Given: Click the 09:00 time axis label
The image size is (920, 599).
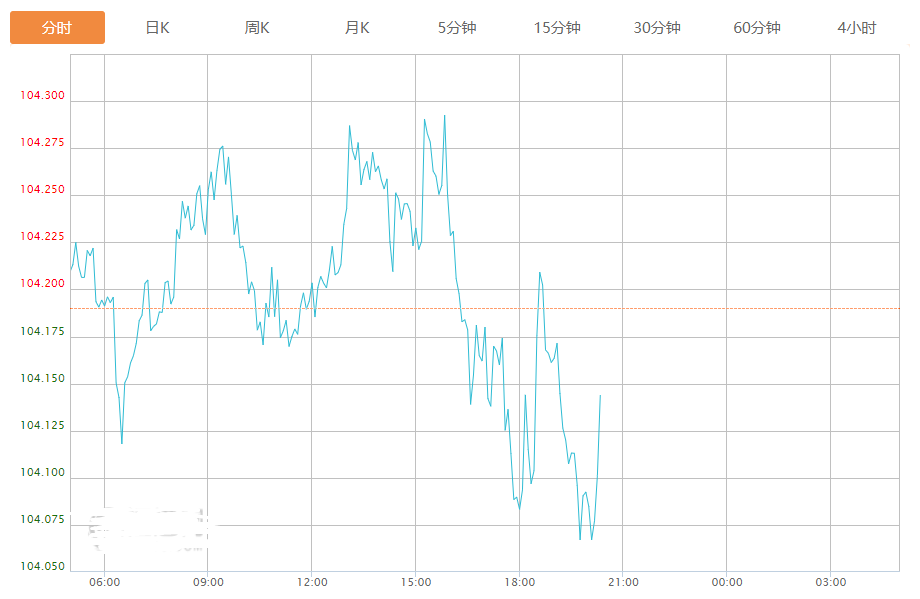Looking at the screenshot, I should (208, 582).
